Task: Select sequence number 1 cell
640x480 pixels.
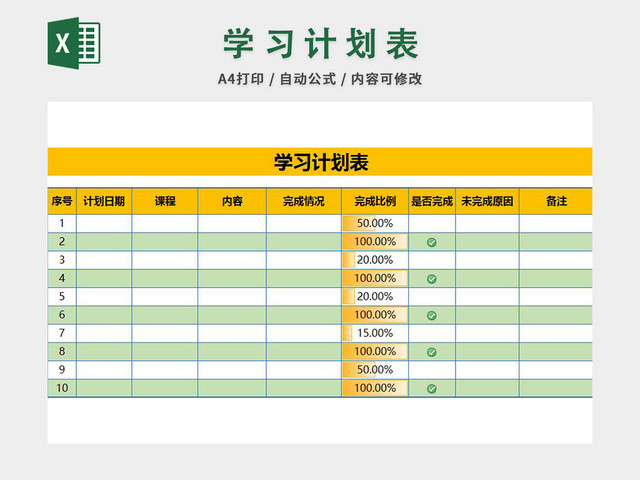Action: point(62,223)
